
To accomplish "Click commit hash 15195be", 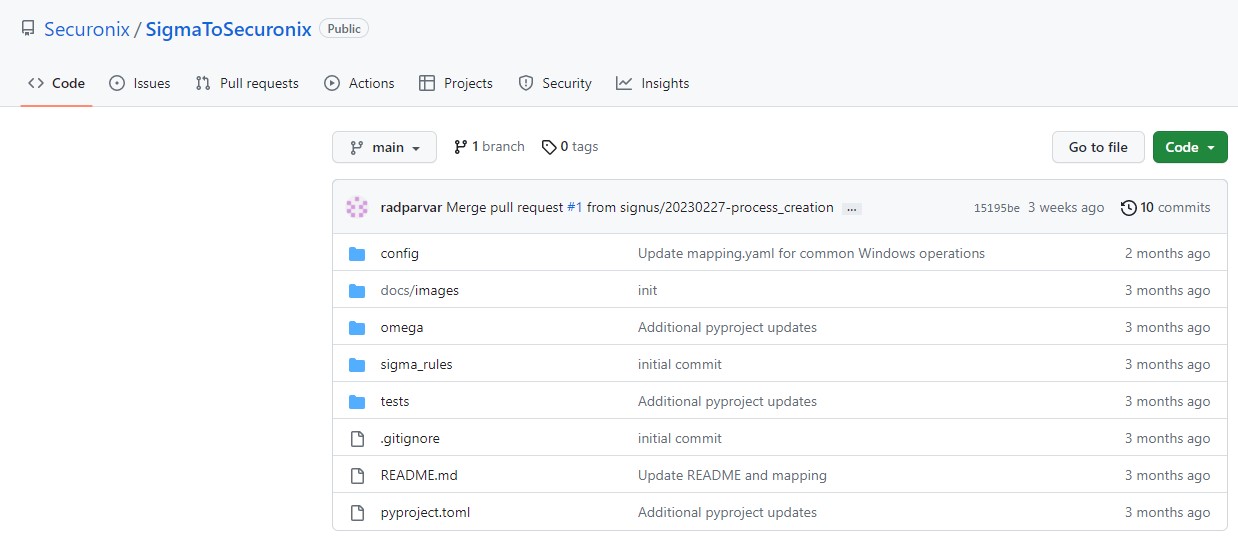I will pos(996,208).
